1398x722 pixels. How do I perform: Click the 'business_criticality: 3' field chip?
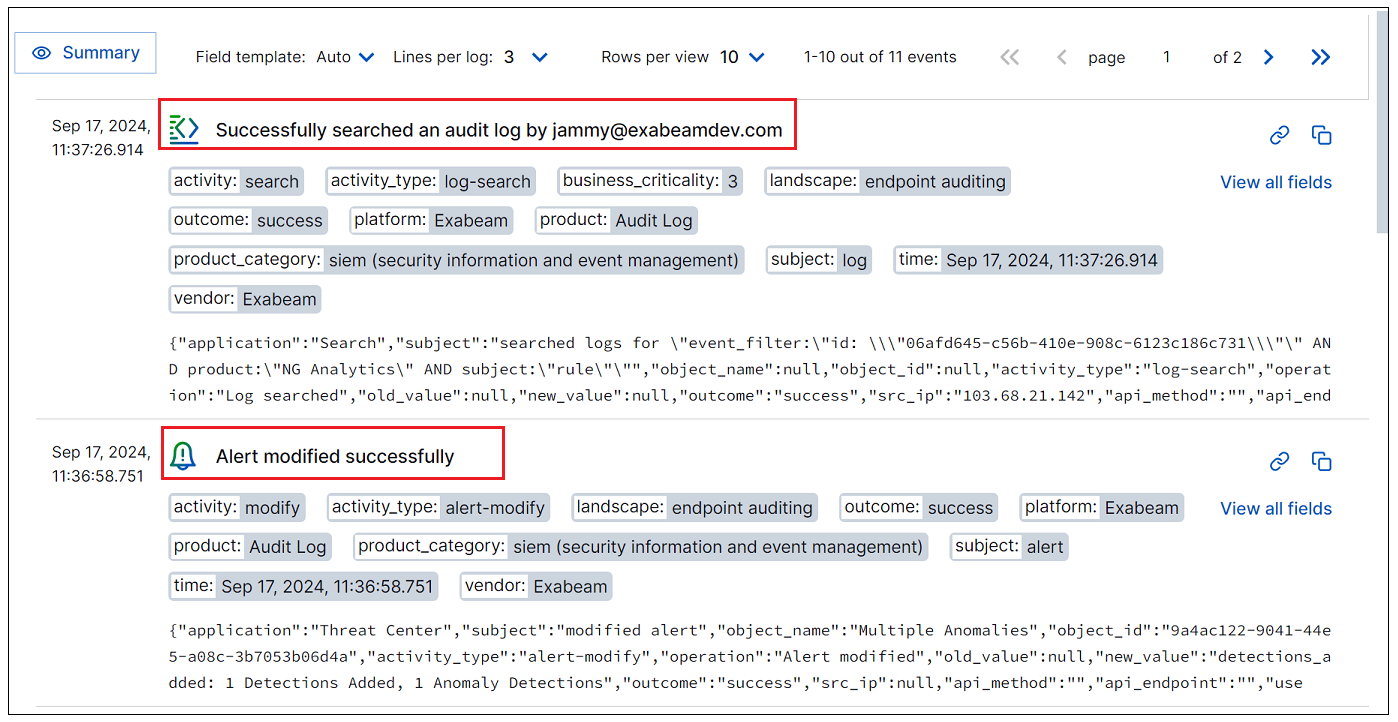pos(651,181)
